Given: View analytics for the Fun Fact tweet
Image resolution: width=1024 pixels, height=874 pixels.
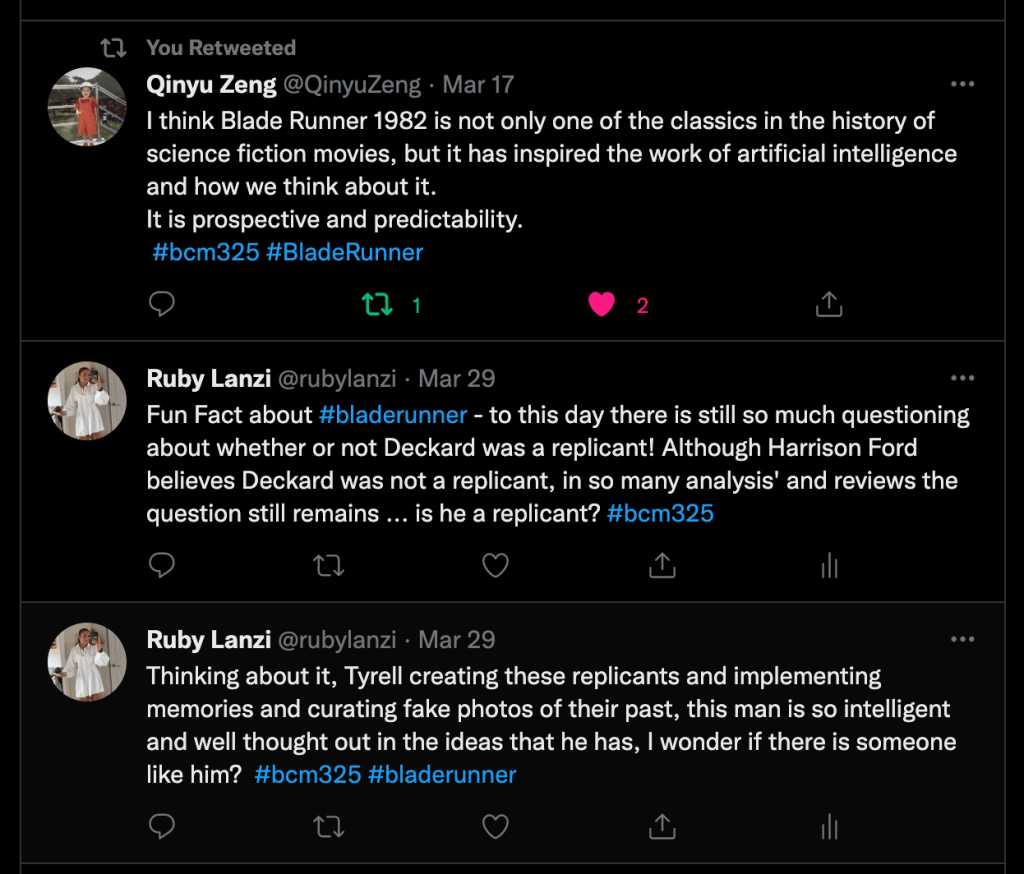Looking at the screenshot, I should (829, 566).
